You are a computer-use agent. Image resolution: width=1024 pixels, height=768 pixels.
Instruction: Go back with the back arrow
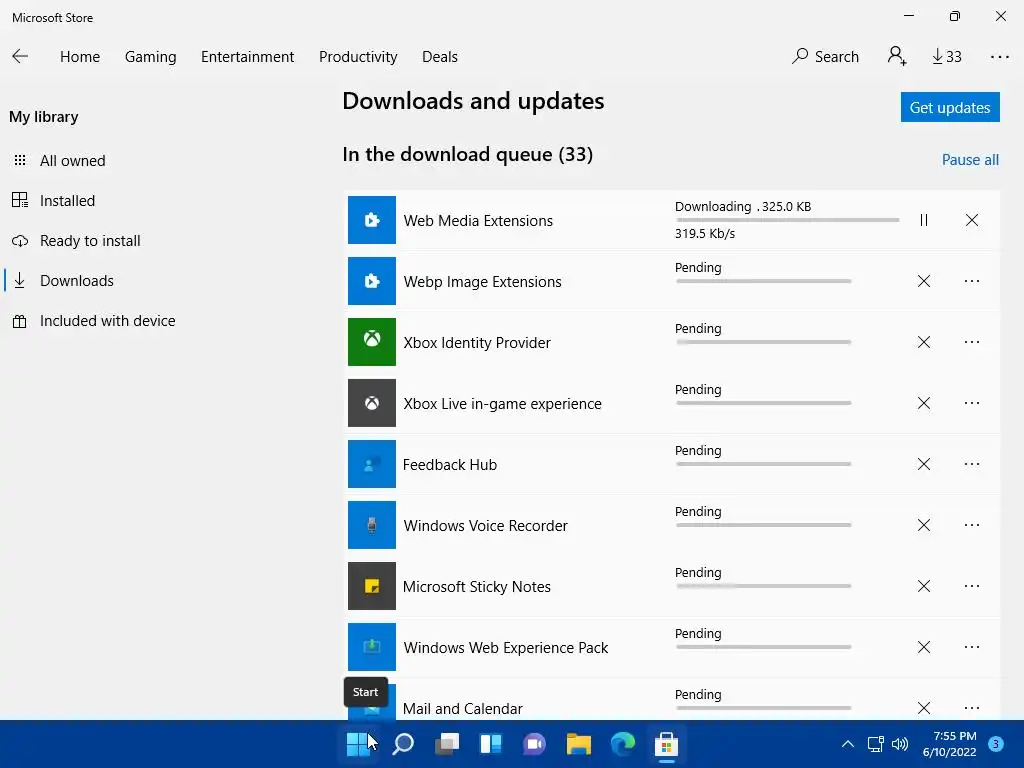click(20, 56)
